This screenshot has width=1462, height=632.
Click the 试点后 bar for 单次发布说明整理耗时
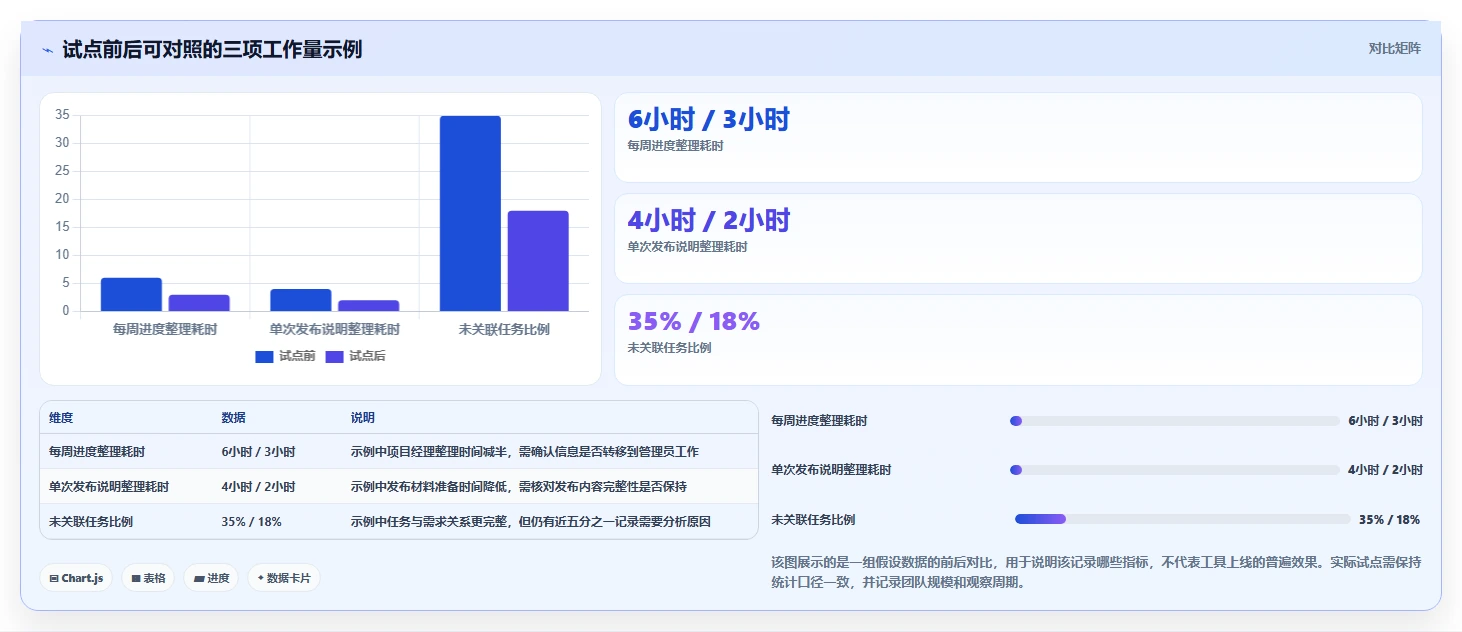369,305
